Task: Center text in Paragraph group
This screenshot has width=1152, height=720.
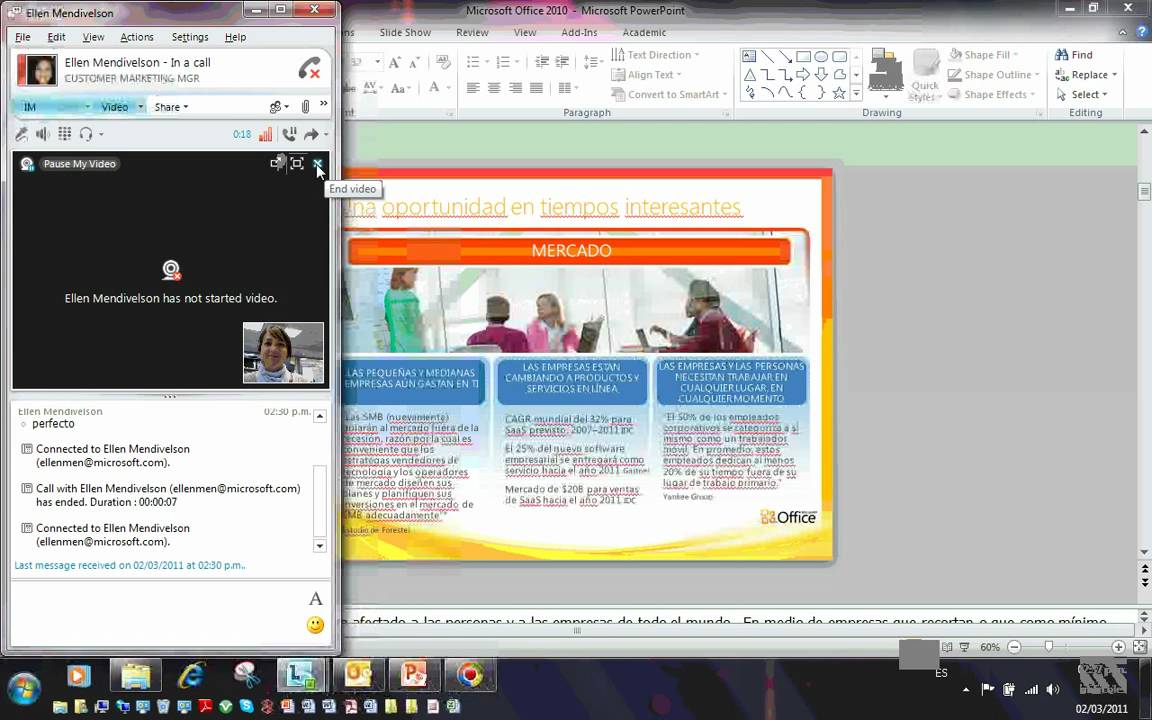Action: click(494, 88)
